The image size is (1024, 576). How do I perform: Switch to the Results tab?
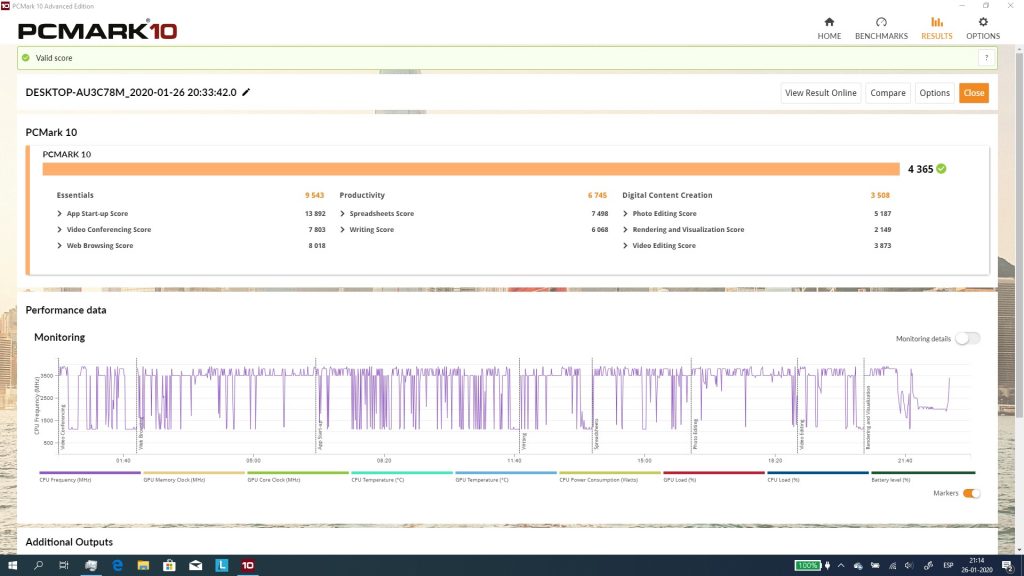[x=936, y=27]
